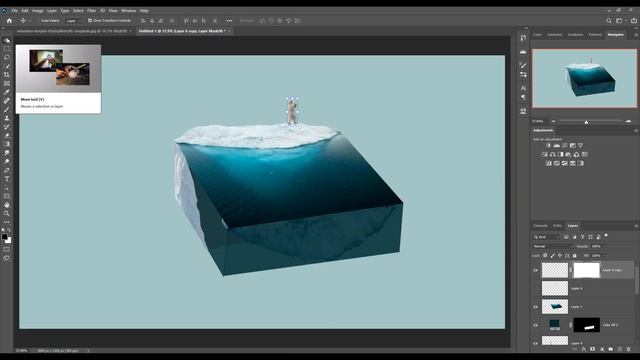Add a Hue/Saturation adjustment
This screenshot has width=640, height=360.
point(544,154)
